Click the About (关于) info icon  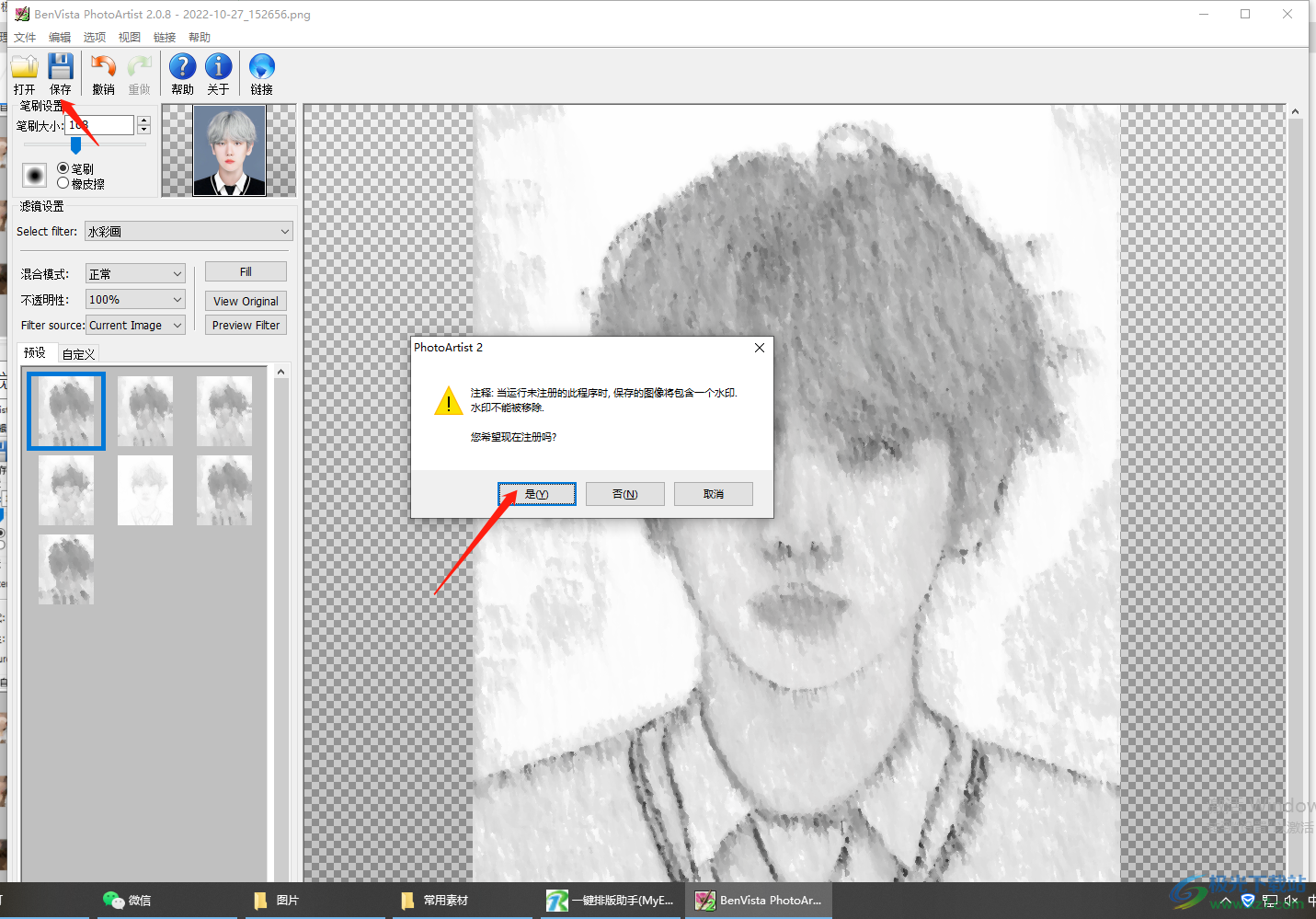[218, 67]
